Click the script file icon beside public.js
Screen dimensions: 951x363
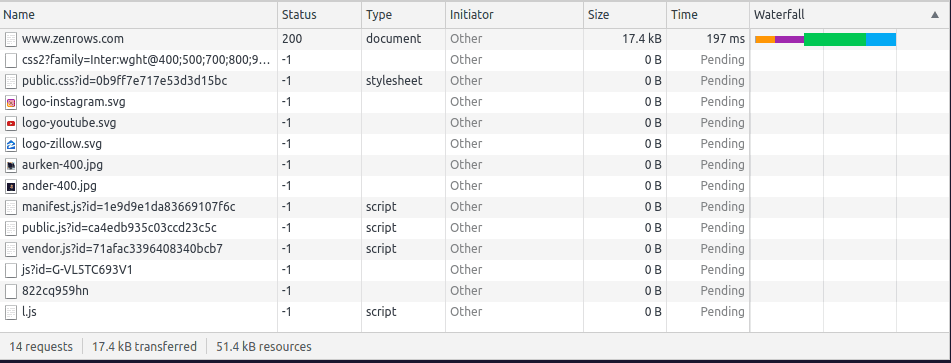[11, 228]
